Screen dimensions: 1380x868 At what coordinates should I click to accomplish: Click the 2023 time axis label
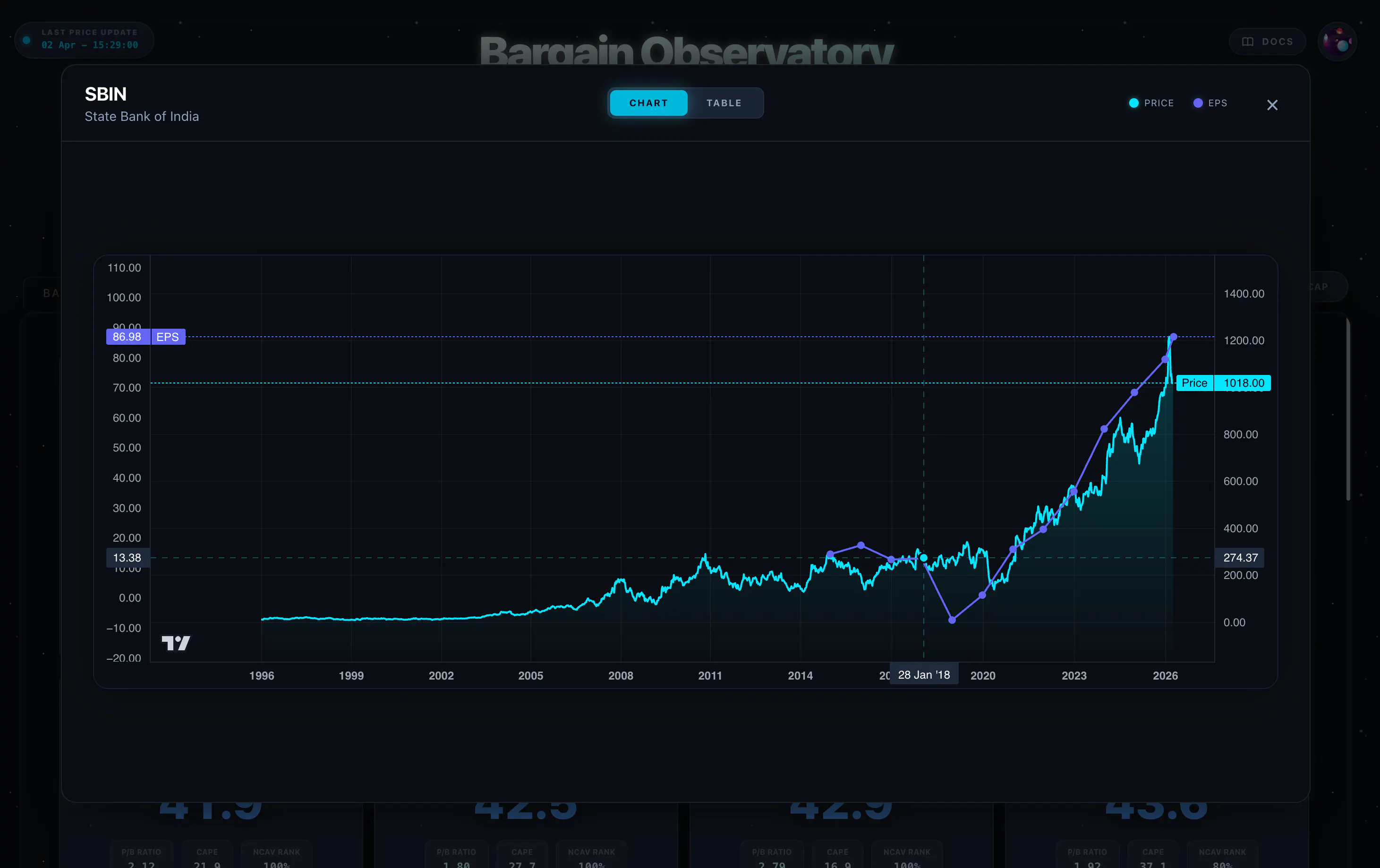click(x=1073, y=675)
